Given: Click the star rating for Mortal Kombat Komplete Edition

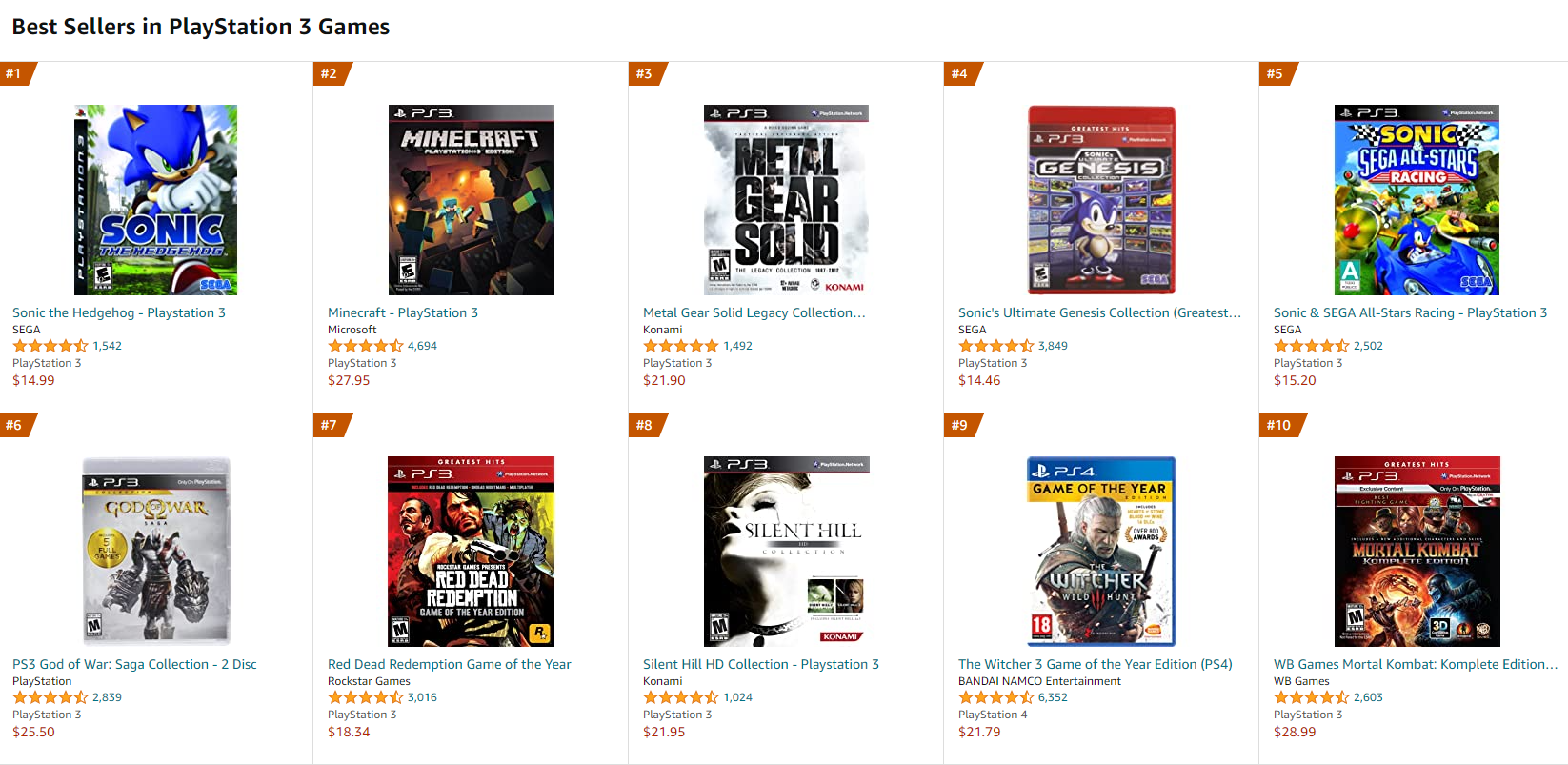Looking at the screenshot, I should point(1311,696).
